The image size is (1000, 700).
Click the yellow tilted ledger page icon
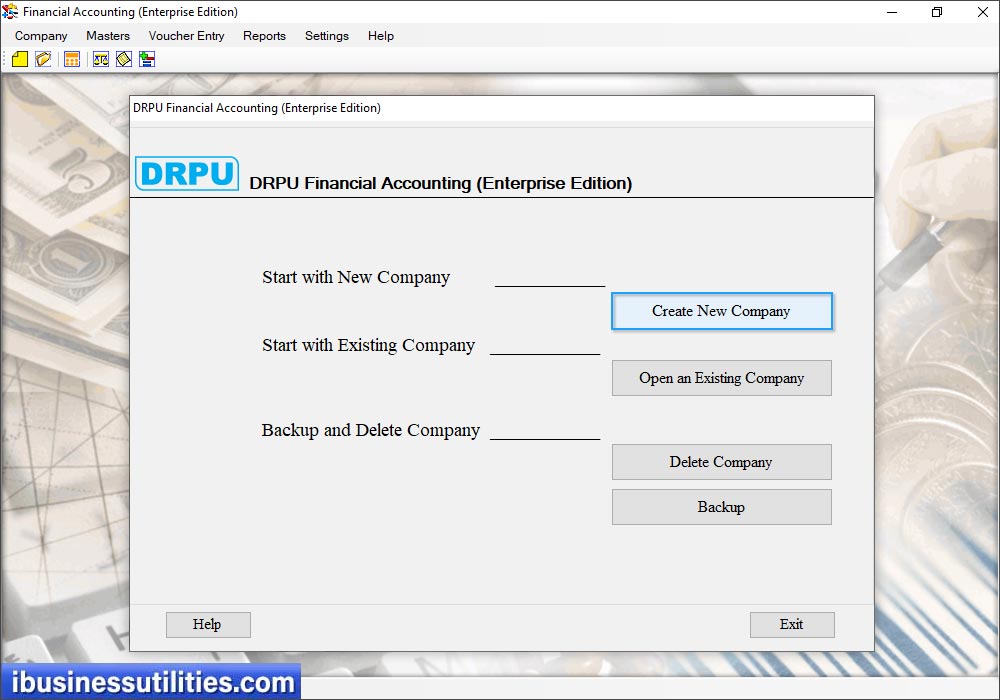124,59
